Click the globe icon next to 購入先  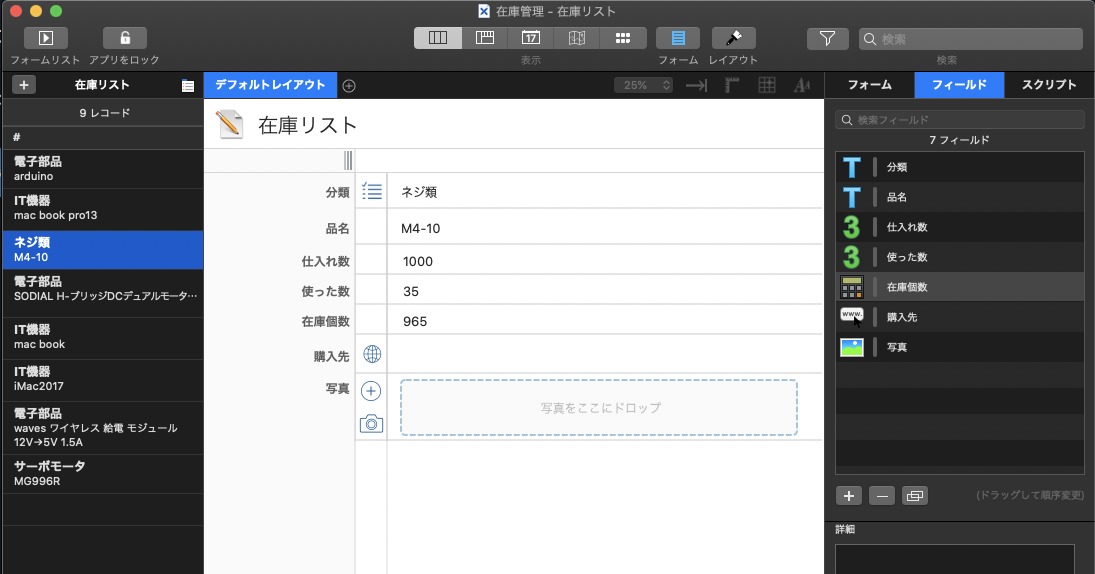point(371,354)
